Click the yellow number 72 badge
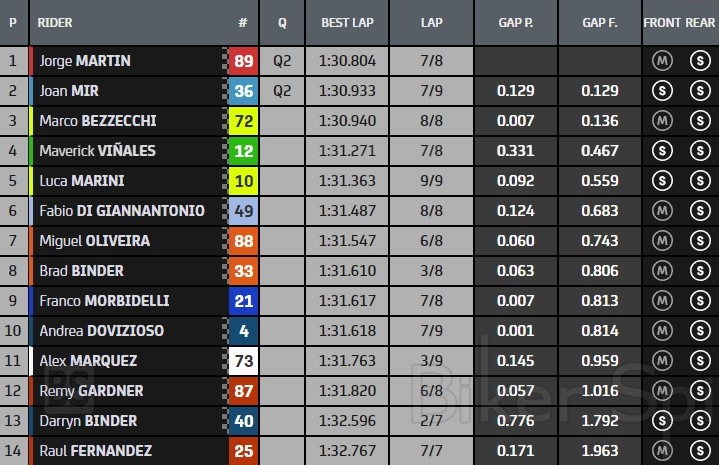The width and height of the screenshot is (719, 465). coord(243,121)
